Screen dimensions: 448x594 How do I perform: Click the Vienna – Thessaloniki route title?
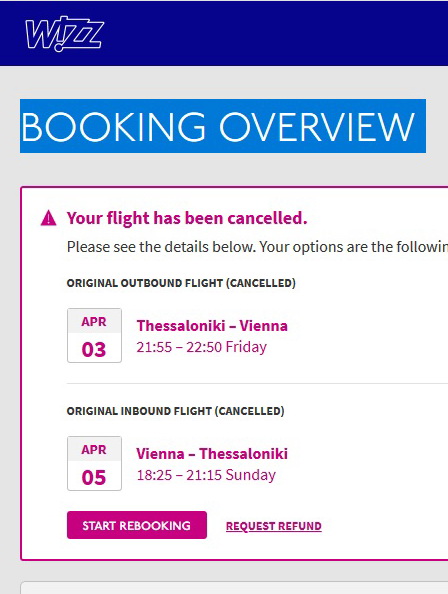(x=212, y=454)
